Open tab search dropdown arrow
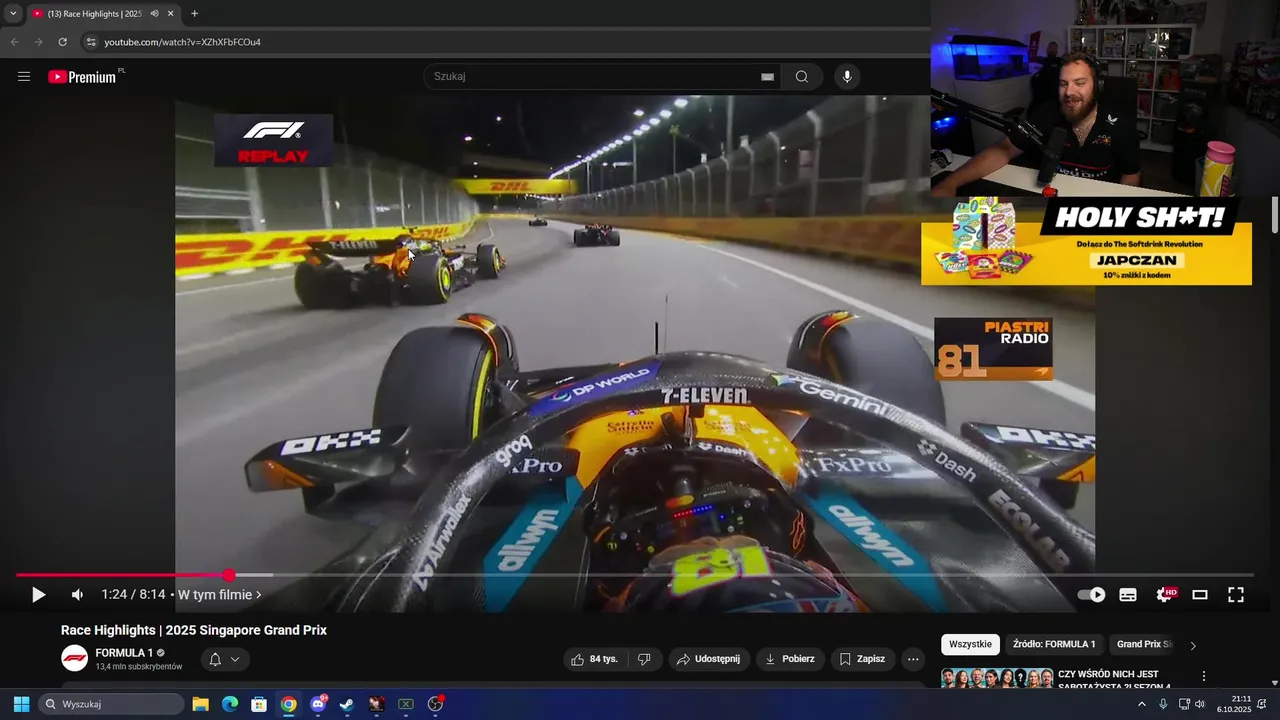This screenshot has height=720, width=1280. click(13, 14)
